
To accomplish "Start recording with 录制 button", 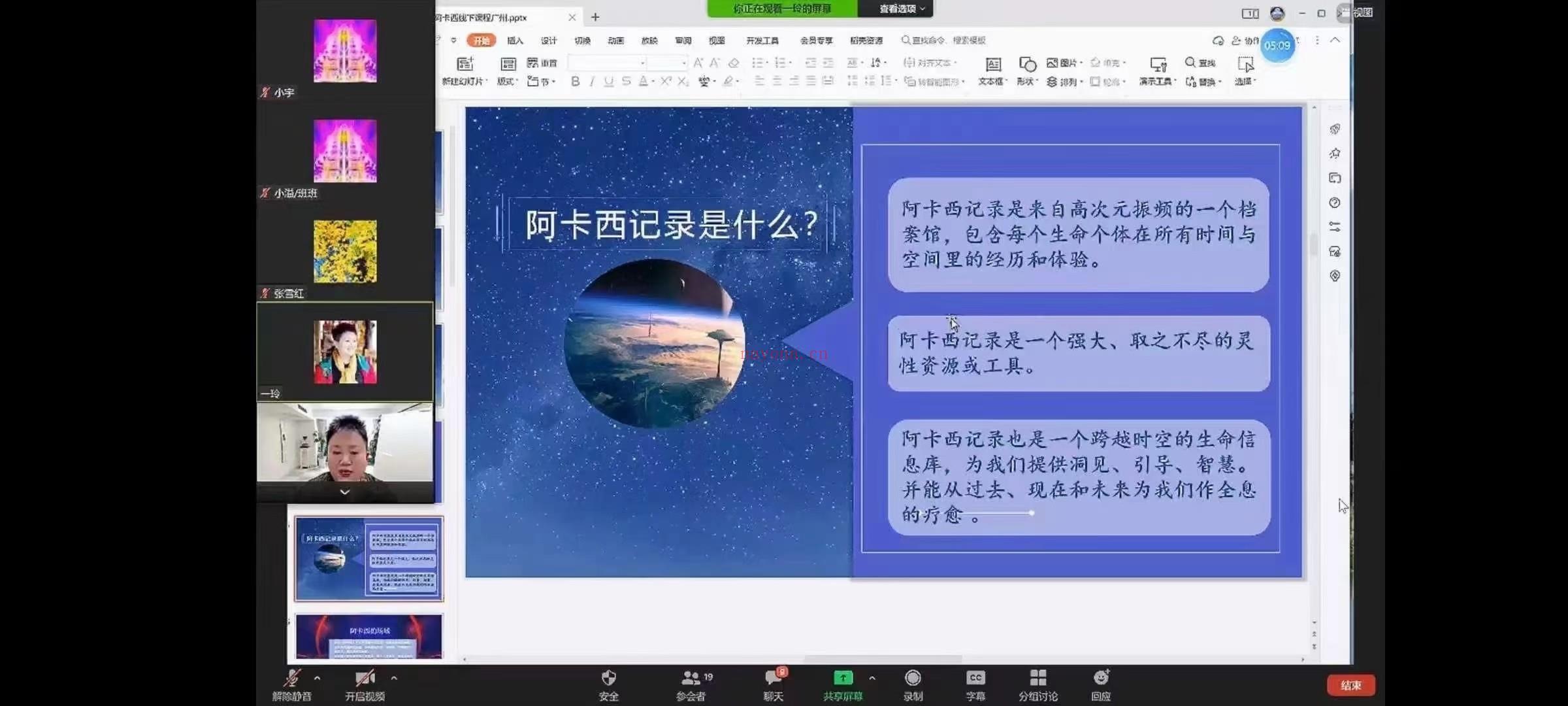I will 913,684.
